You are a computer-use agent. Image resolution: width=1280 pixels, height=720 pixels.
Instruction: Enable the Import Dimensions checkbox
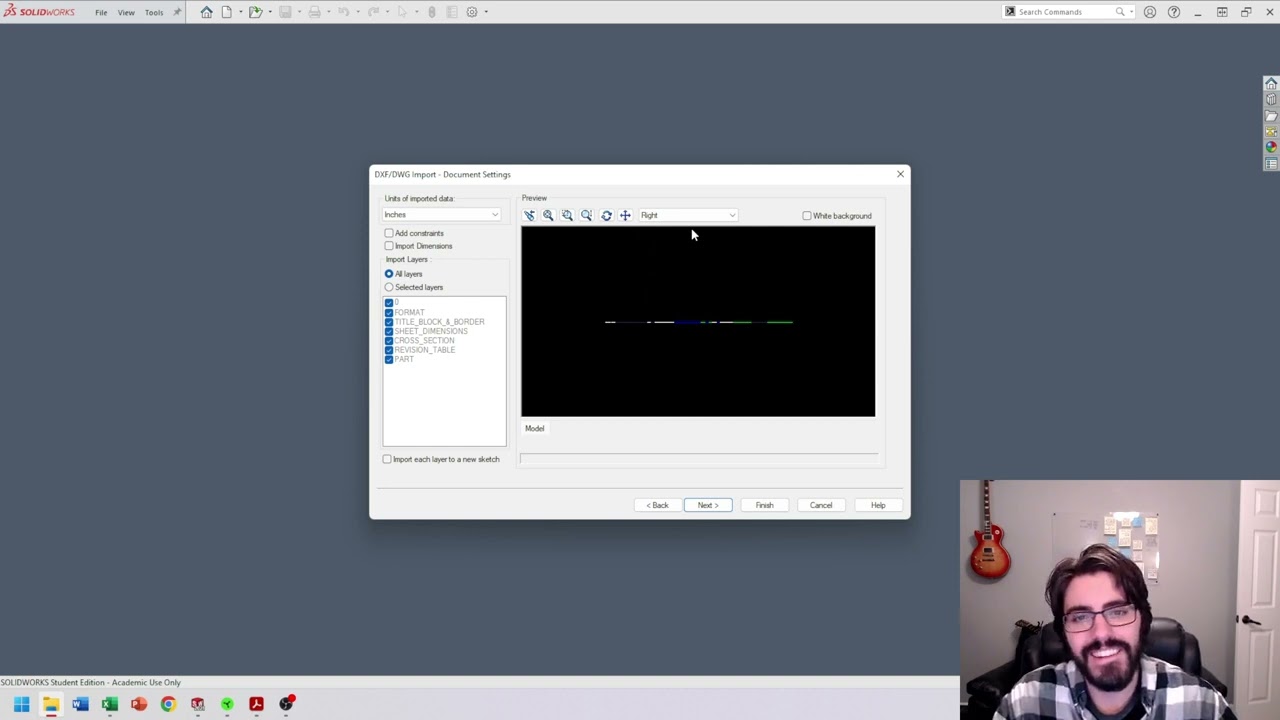(389, 246)
